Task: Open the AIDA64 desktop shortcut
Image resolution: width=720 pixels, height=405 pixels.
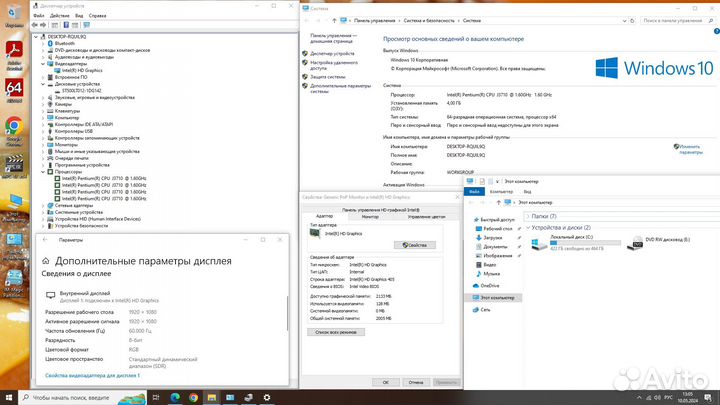Action: pos(14,90)
